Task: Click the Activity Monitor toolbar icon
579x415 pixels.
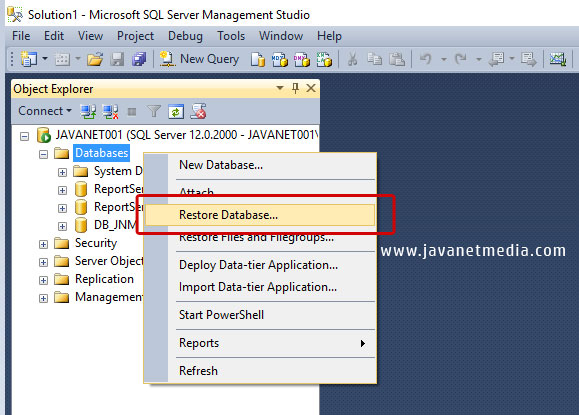Action: (558, 59)
